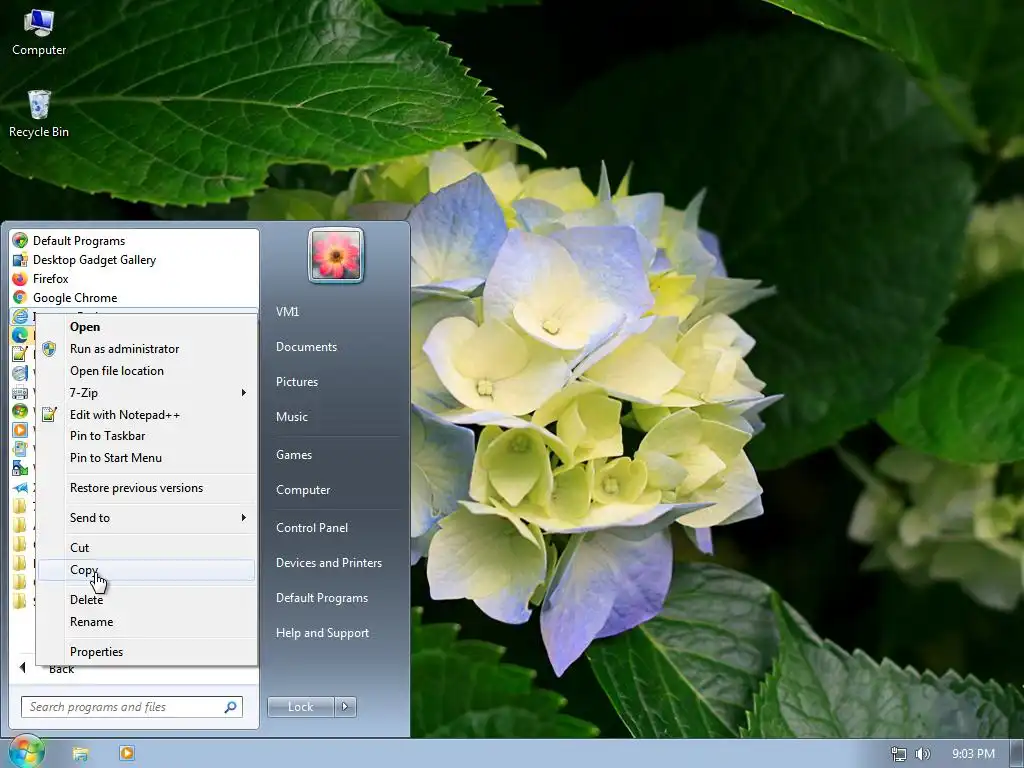Choose Delete from the context menu
This screenshot has height=768, width=1024.
(86, 600)
